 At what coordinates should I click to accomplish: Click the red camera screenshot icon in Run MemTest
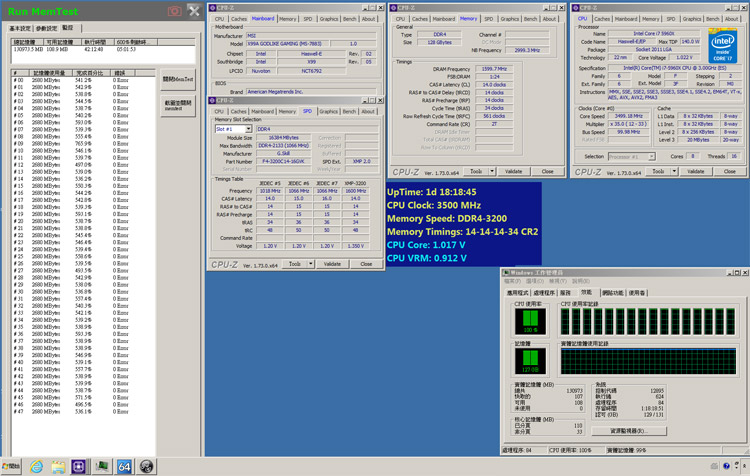click(175, 11)
